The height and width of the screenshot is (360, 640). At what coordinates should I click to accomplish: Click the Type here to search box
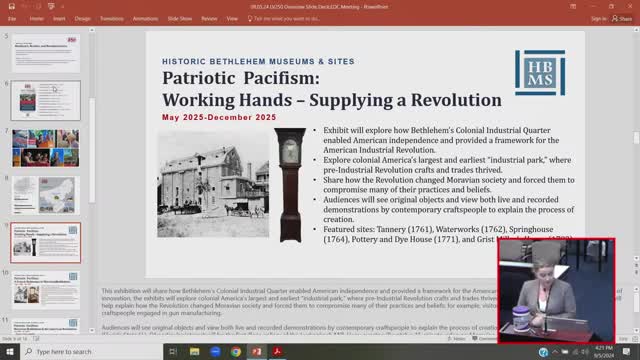tap(91, 351)
